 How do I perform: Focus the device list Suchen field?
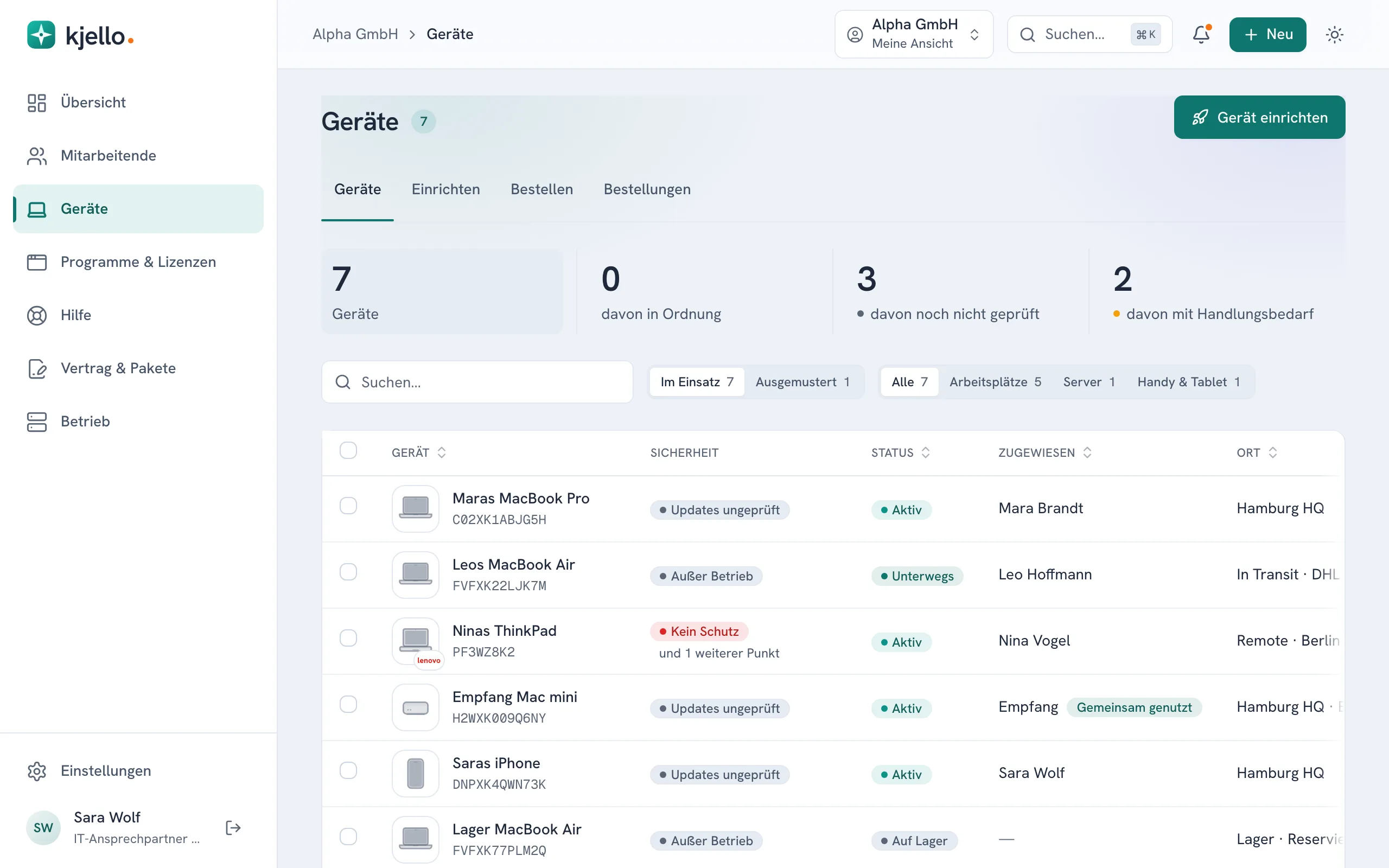477,382
